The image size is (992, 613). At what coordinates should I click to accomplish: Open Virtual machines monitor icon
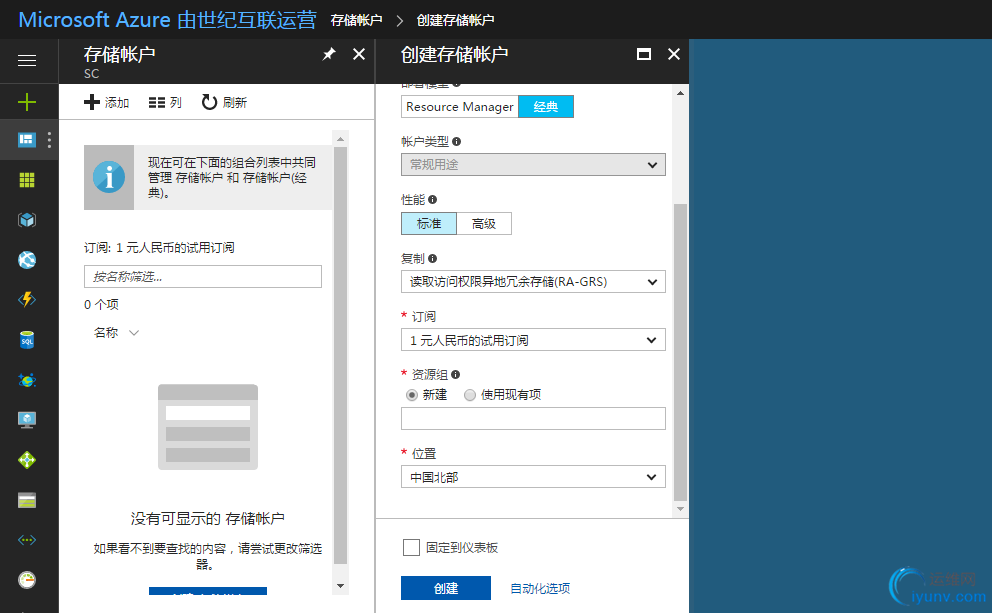tap(27, 420)
